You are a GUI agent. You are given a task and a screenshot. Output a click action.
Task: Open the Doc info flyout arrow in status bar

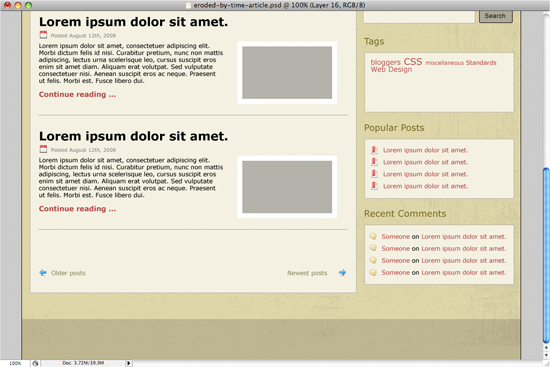[129, 363]
